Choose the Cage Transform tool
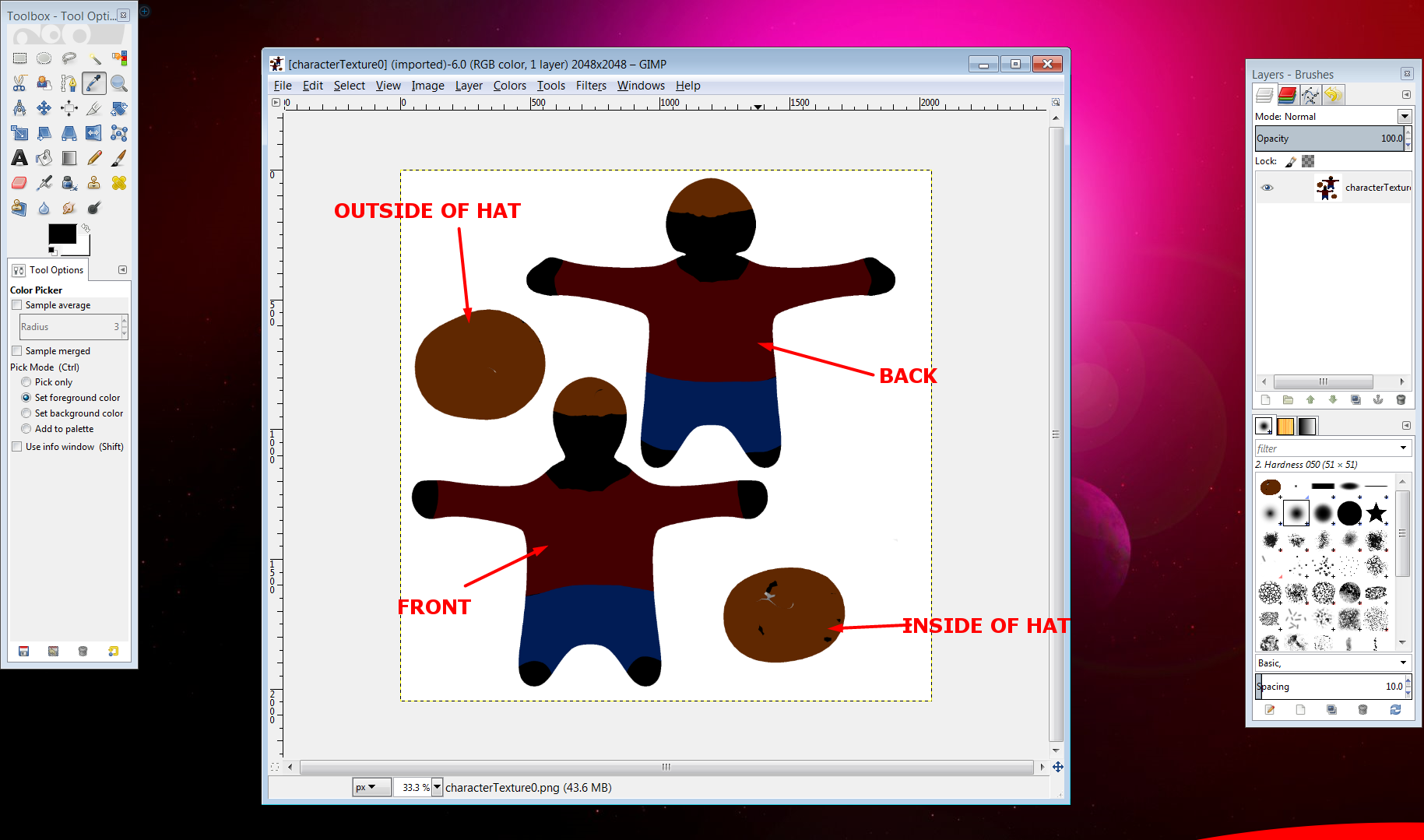The image size is (1424, 840). (119, 133)
